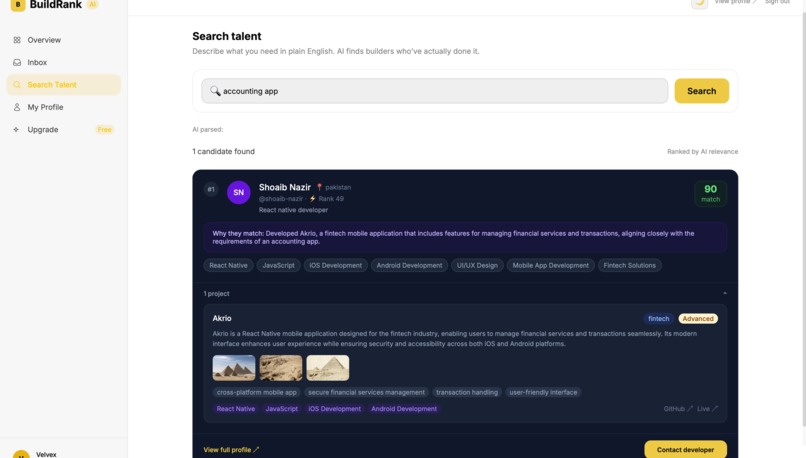This screenshot has height=458, width=806.
Task: Click the gray JavaScript skill tag
Action: pyautogui.click(x=279, y=265)
